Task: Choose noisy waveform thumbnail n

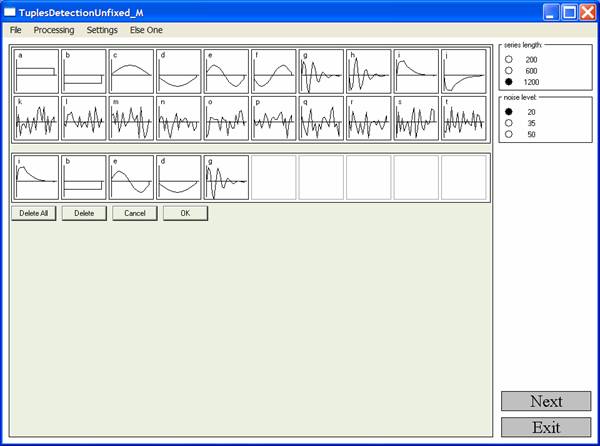Action: (179, 118)
